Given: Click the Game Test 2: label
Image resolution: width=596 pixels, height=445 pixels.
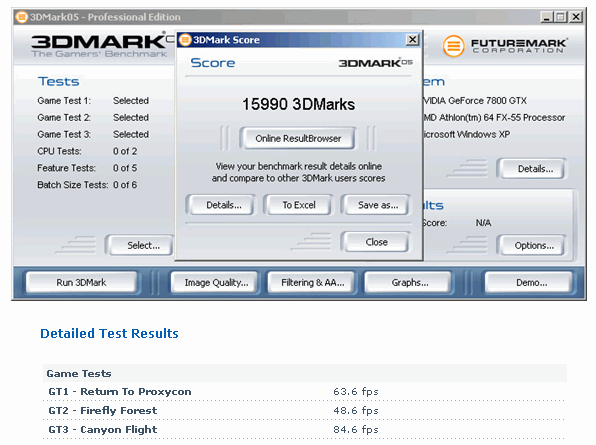Looking at the screenshot, I should coord(64,117).
